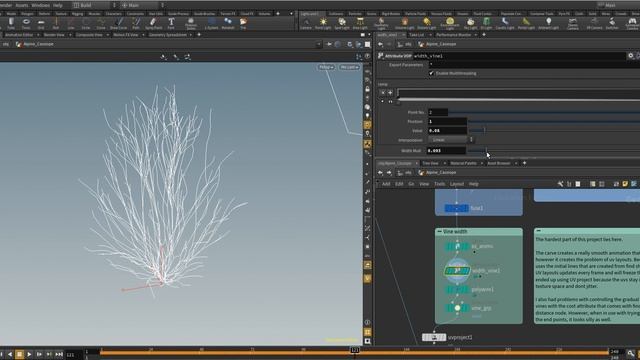Screen dimensions: 640x360
Task: Collapse the green sticky note
Action: [x=538, y=231]
